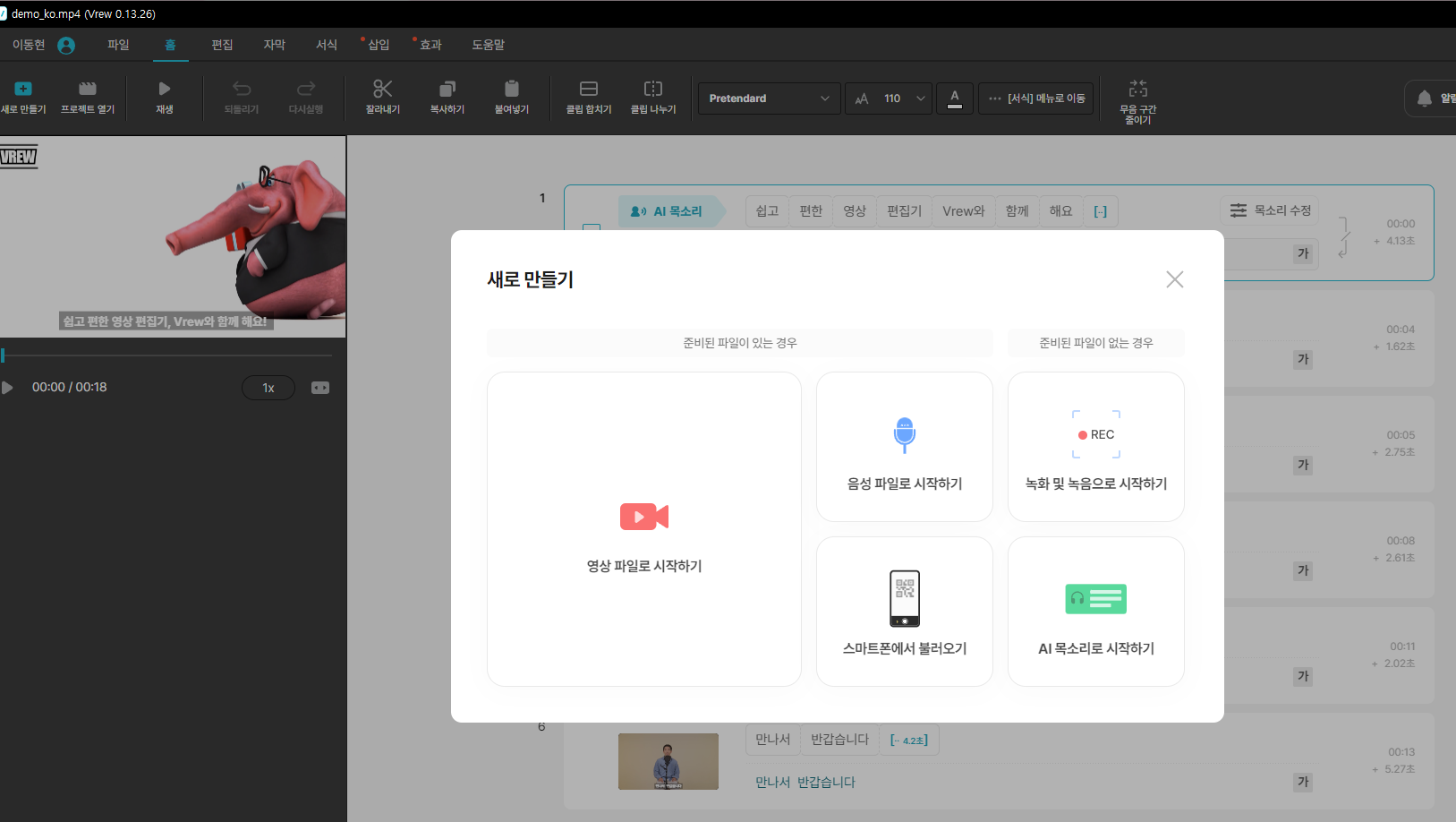Expand the Pretendard font dropdown
The height and width of the screenshot is (822, 1456).
[x=770, y=98]
